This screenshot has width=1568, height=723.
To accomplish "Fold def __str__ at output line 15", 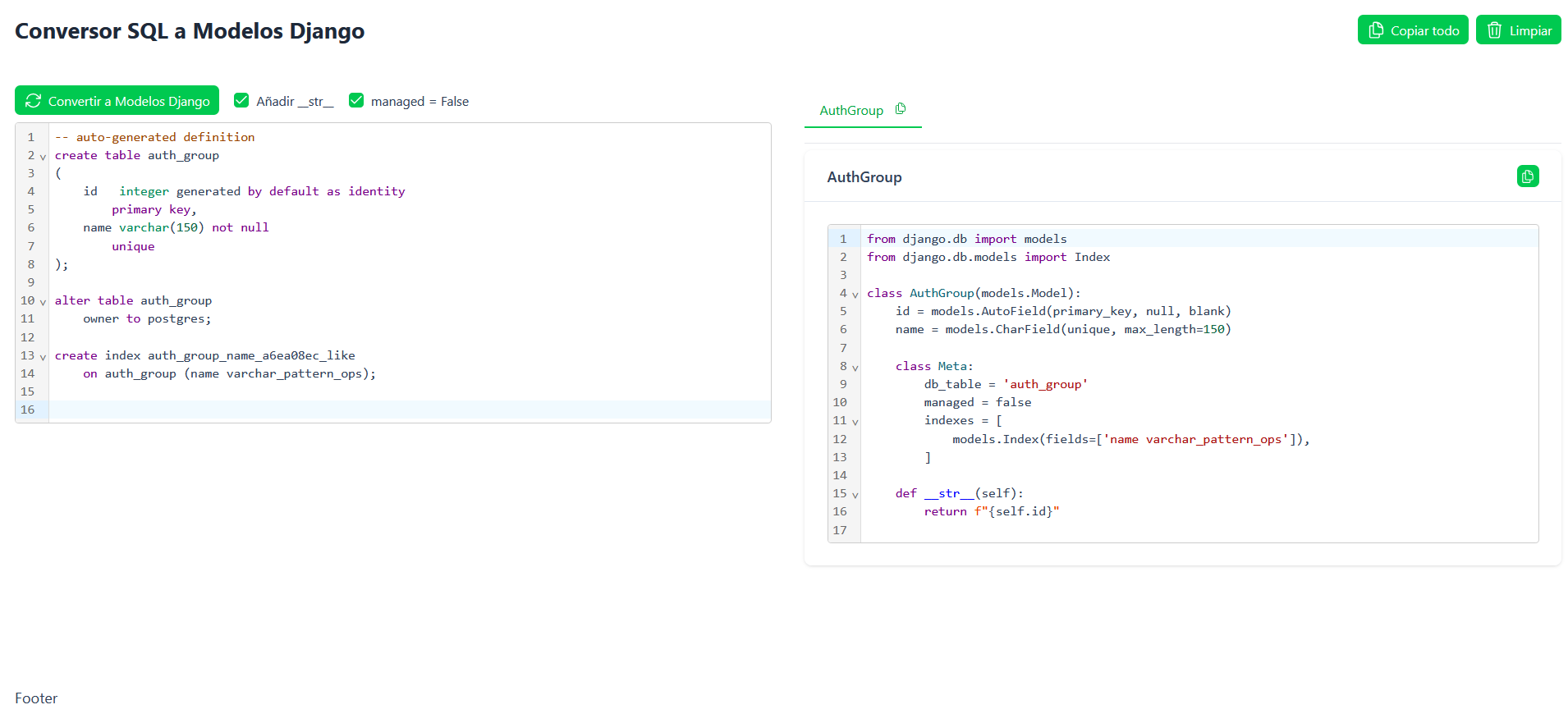I will pos(855,495).
